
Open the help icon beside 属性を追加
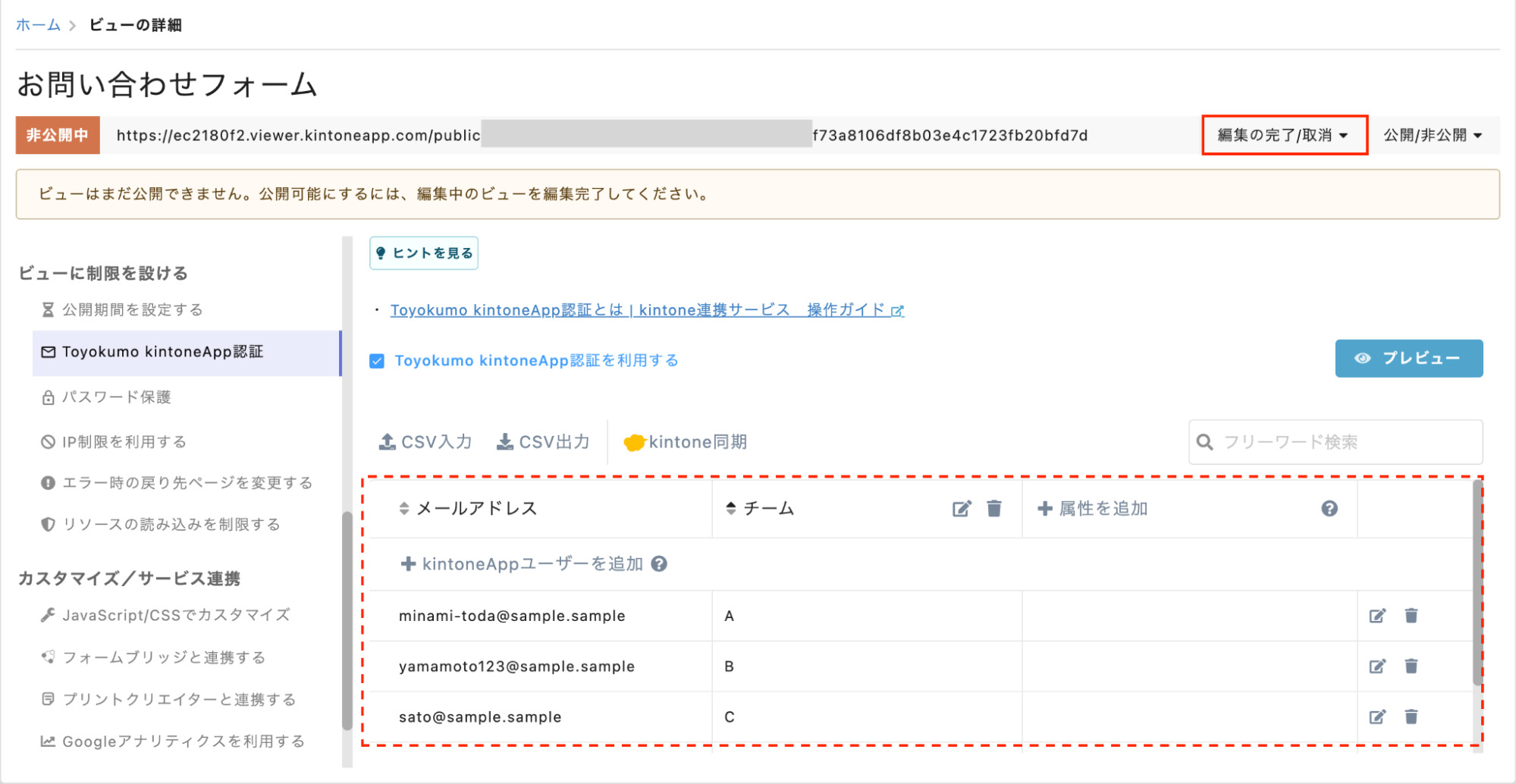tap(1329, 509)
